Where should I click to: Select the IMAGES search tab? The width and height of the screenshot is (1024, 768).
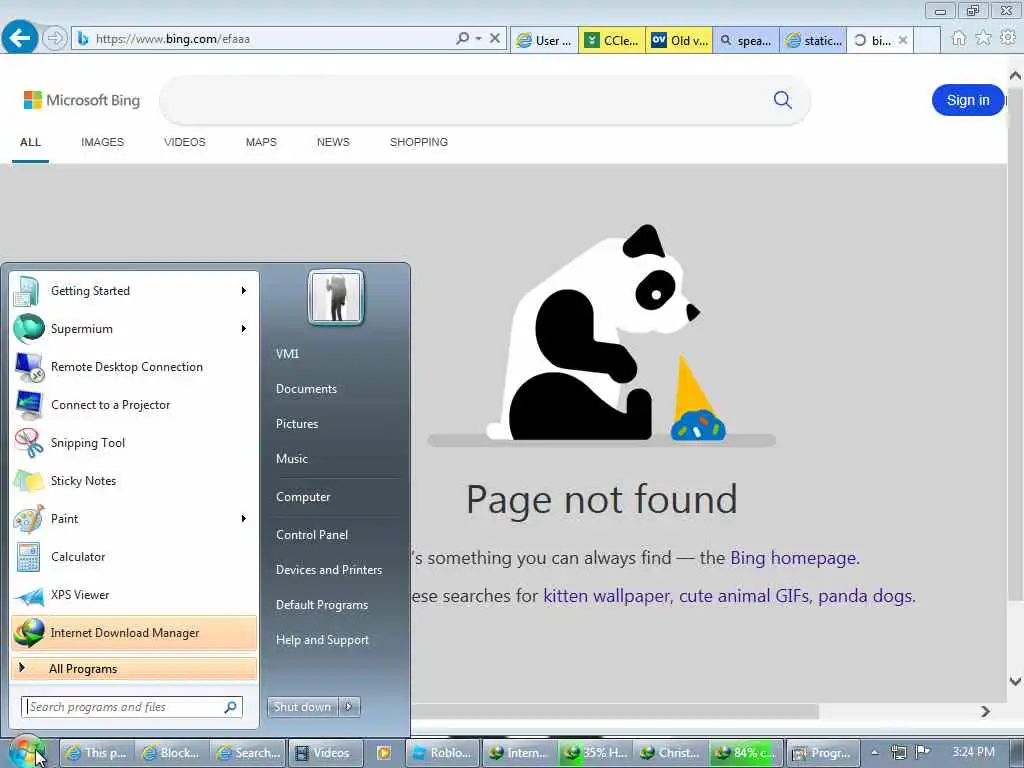pos(103,142)
